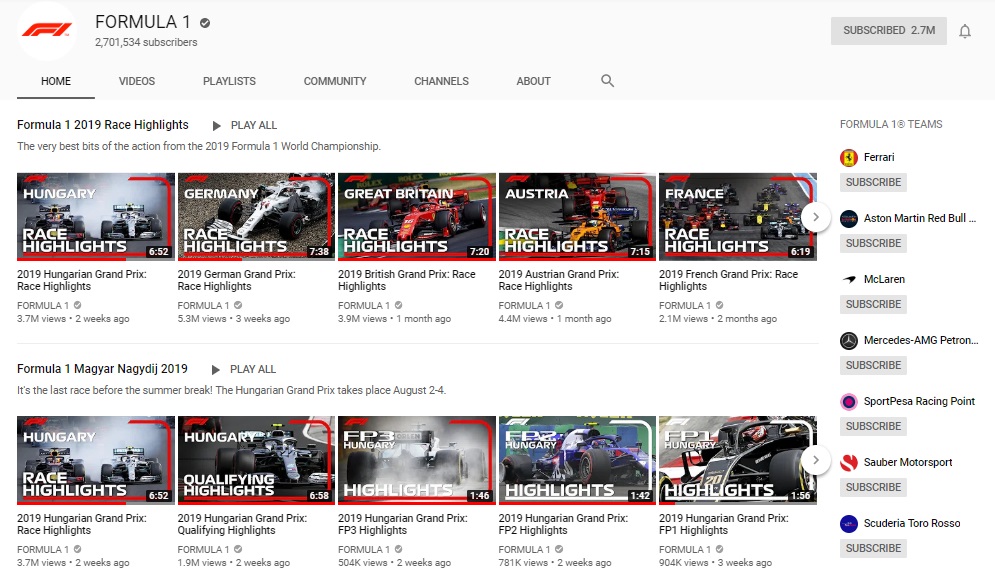Open the Playlists tab
Image resolution: width=995 pixels, height=574 pixels.
click(229, 81)
